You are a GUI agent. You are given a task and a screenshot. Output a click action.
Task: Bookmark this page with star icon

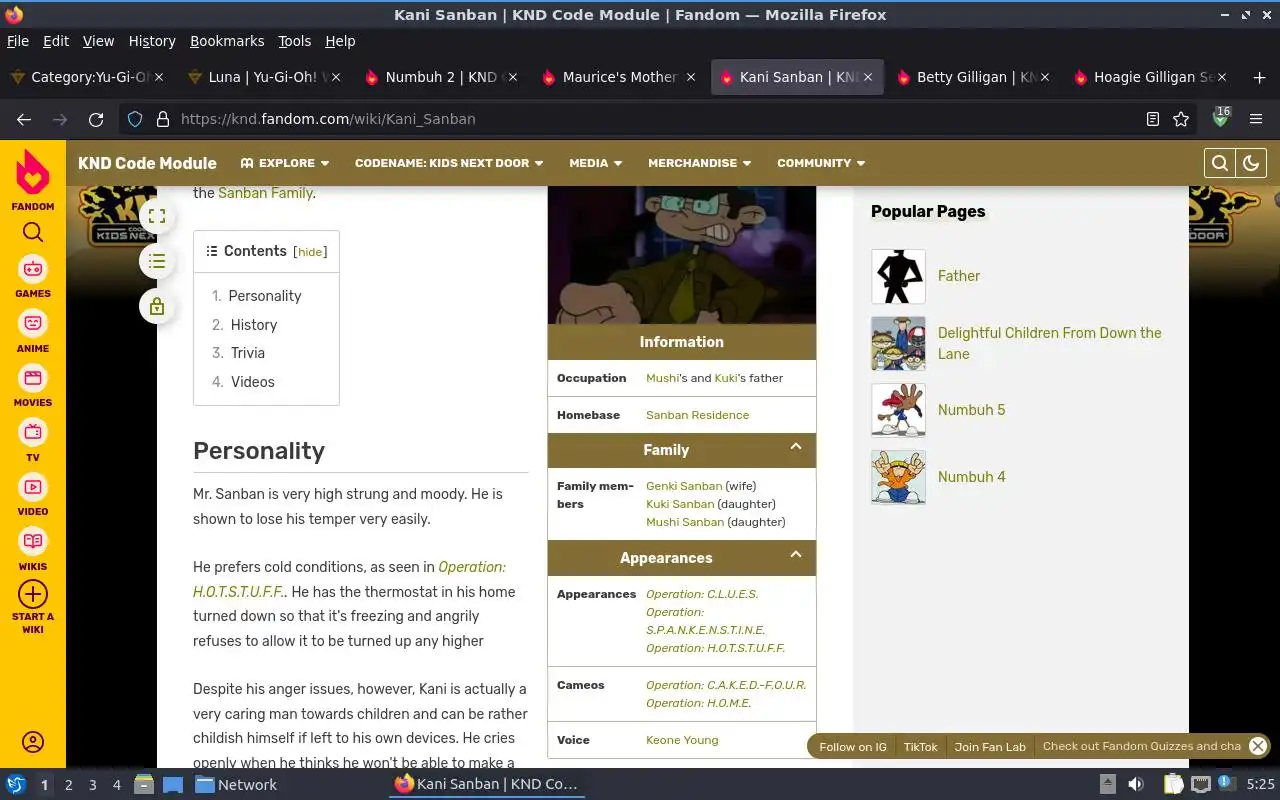1181,119
